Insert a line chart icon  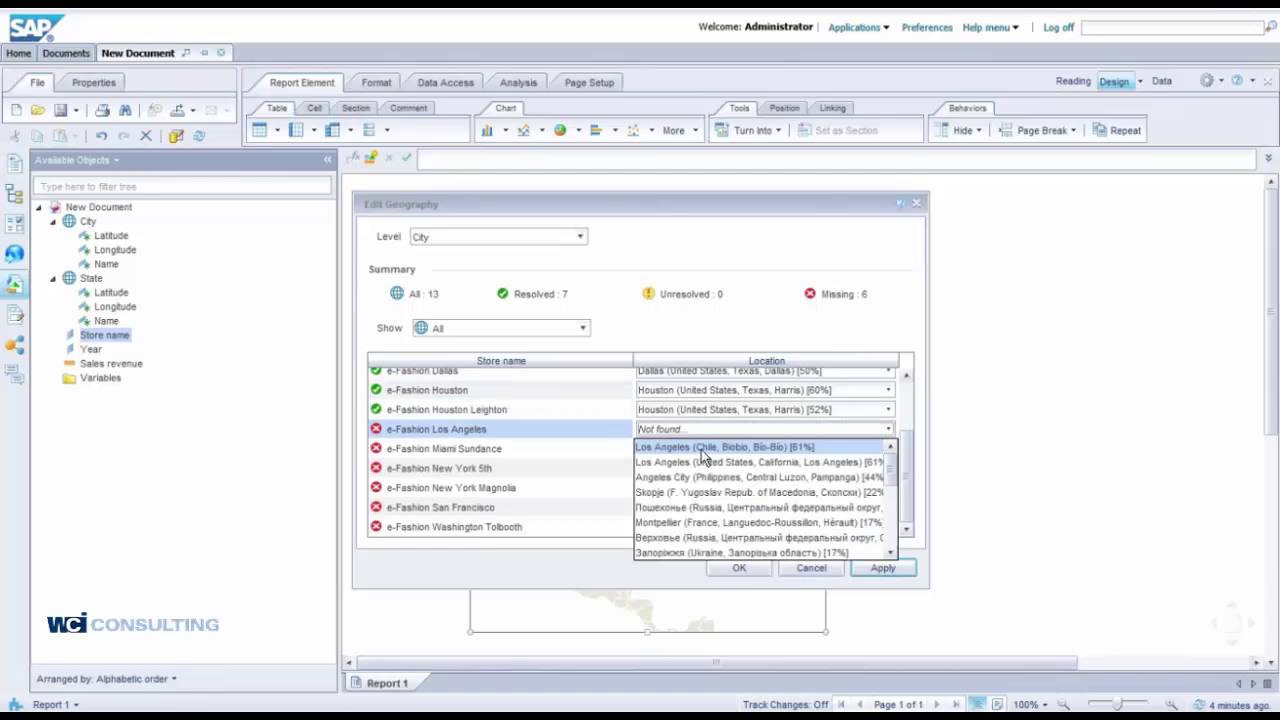(x=524, y=130)
